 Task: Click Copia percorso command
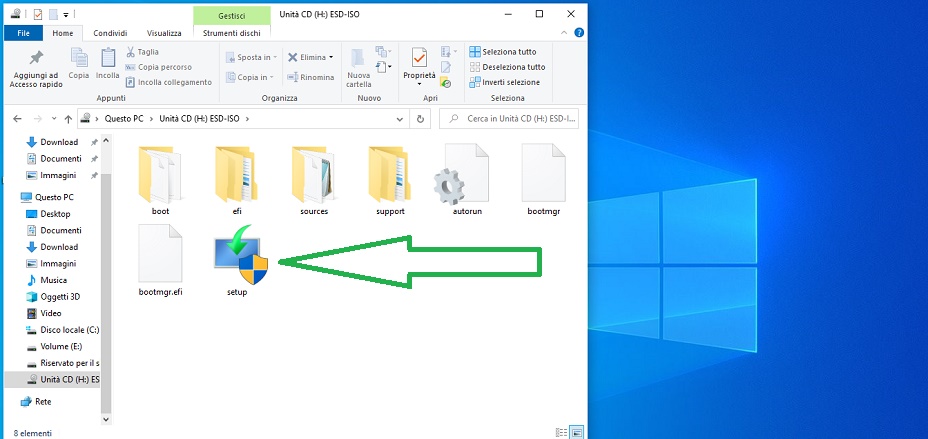[159, 67]
